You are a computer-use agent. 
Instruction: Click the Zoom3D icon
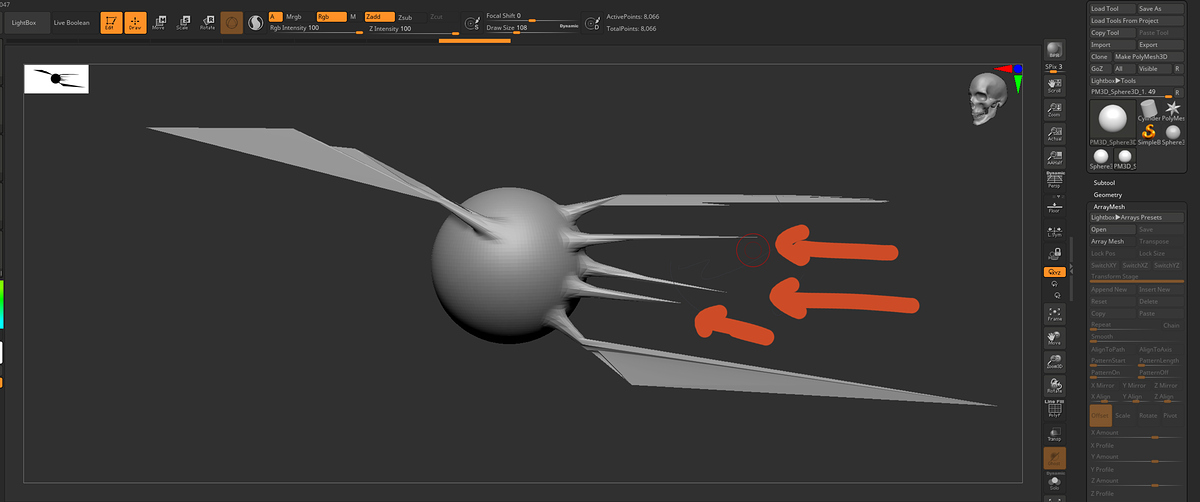tap(1054, 362)
